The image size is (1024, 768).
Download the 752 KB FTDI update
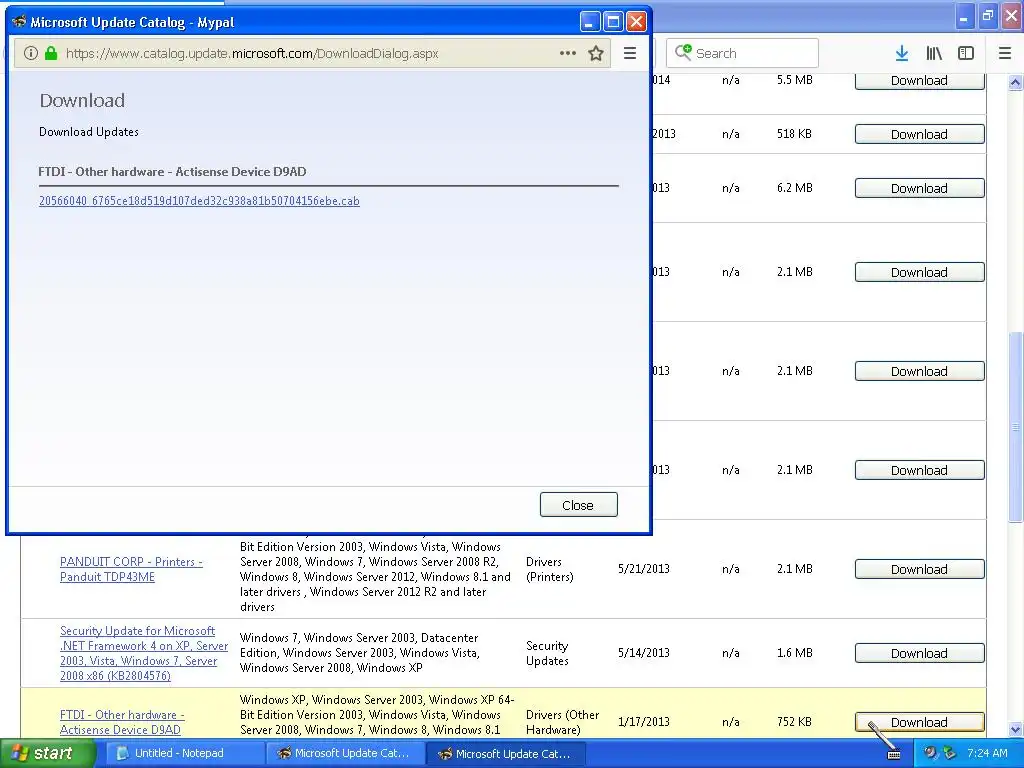[x=920, y=722]
